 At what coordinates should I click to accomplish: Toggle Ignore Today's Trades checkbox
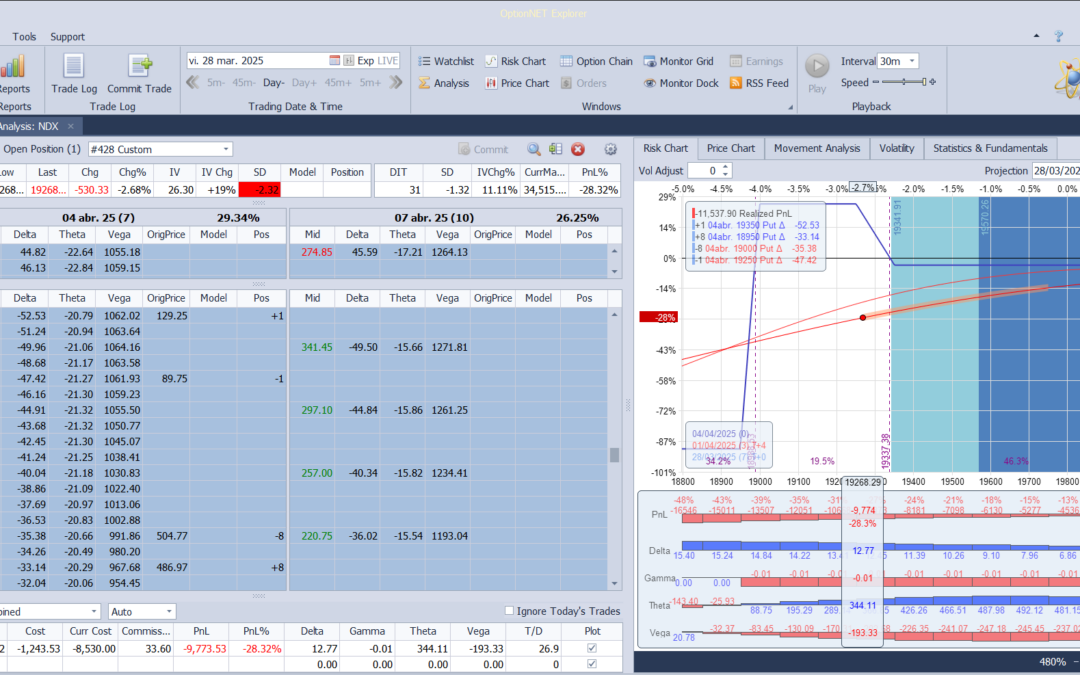tap(510, 611)
